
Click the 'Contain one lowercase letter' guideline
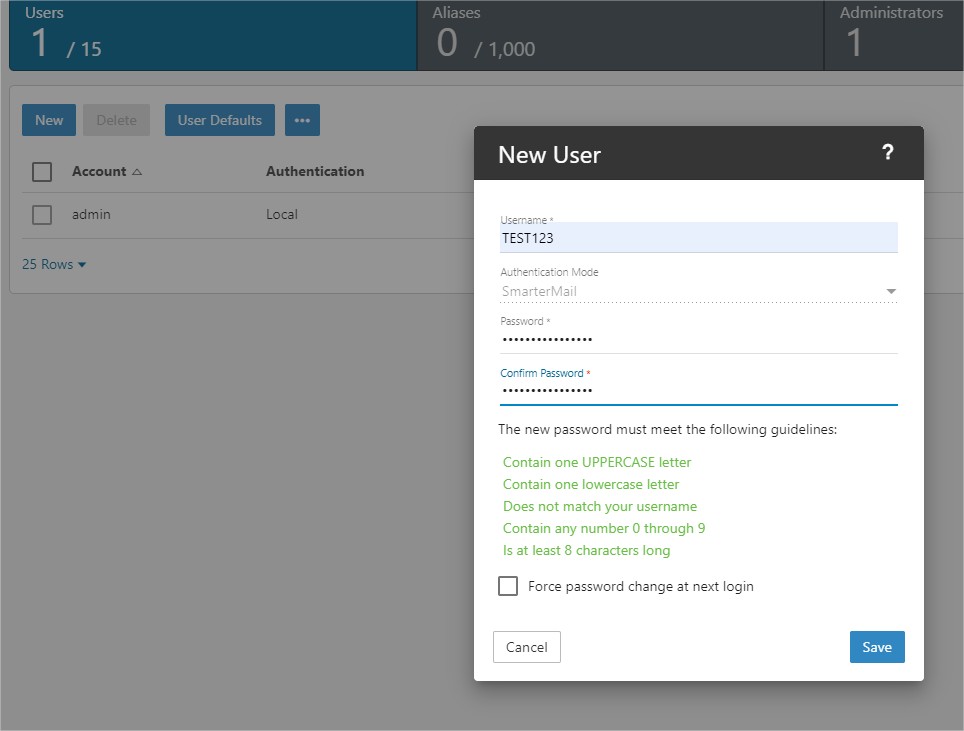pyautogui.click(x=591, y=484)
